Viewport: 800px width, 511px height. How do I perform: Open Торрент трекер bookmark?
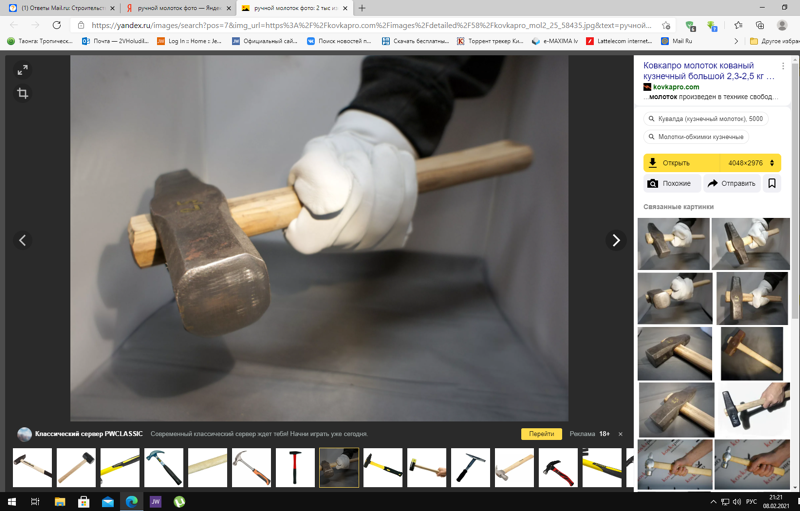(490, 41)
